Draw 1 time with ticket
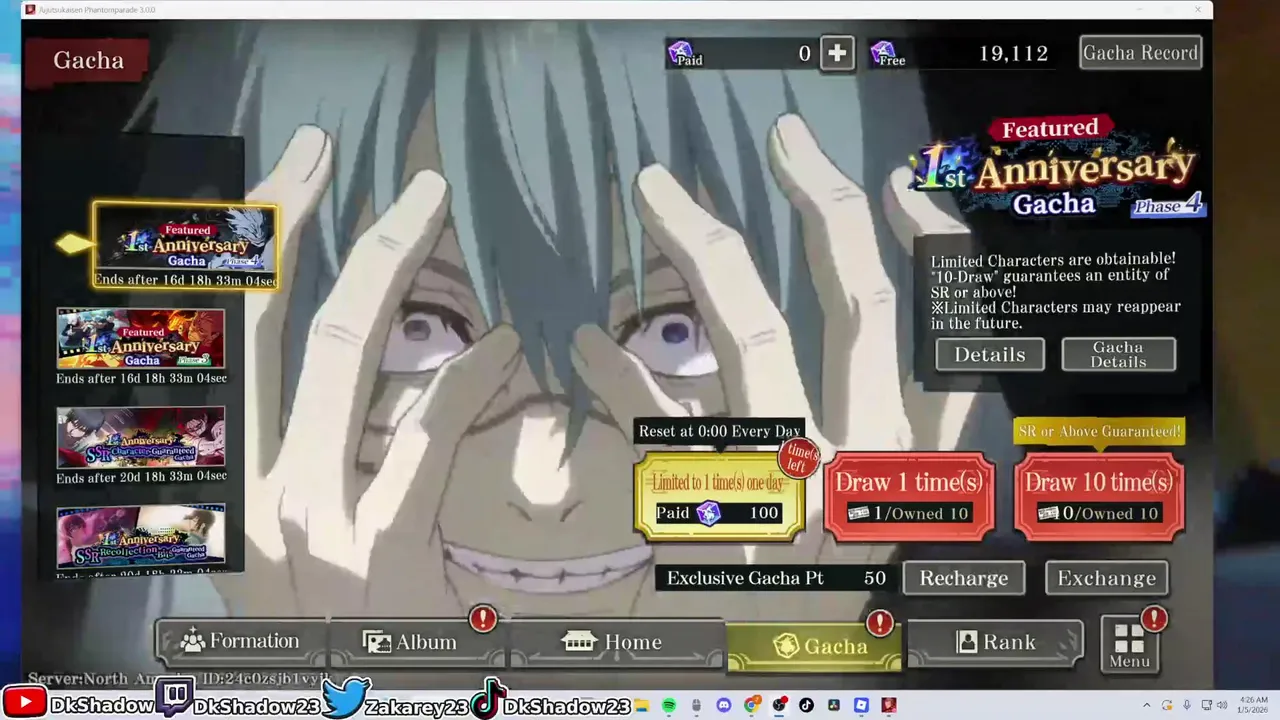The width and height of the screenshot is (1280, 720). pos(909,496)
